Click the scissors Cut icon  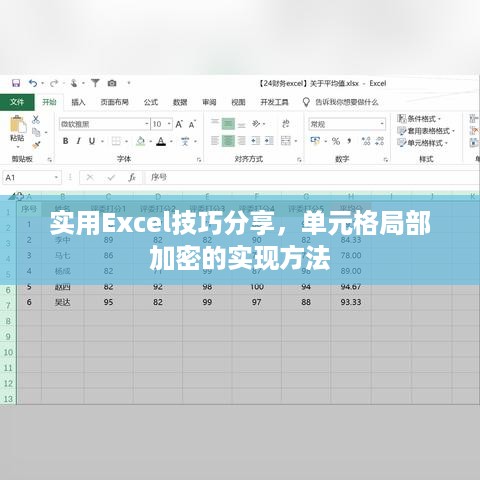[36, 119]
